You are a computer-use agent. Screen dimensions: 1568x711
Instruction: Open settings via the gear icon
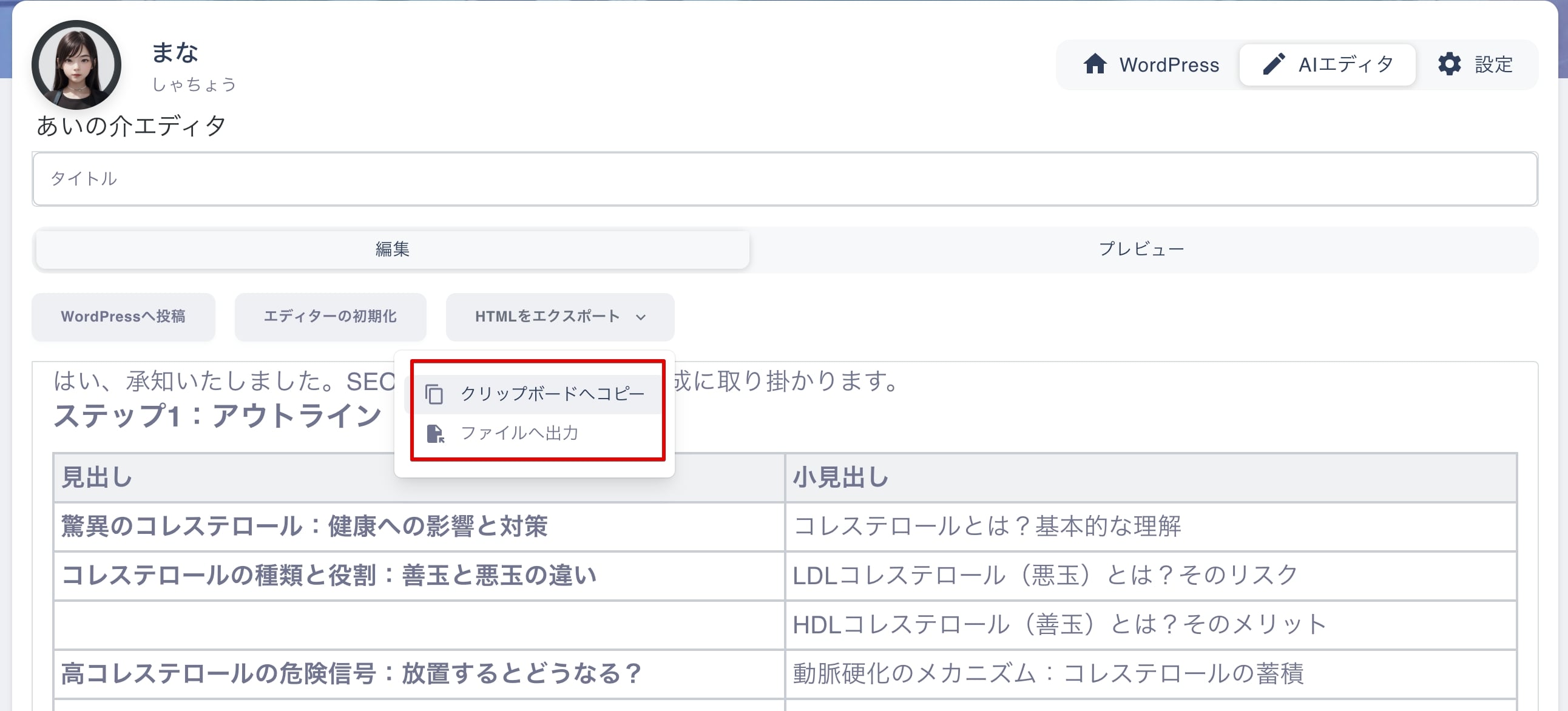(1449, 64)
